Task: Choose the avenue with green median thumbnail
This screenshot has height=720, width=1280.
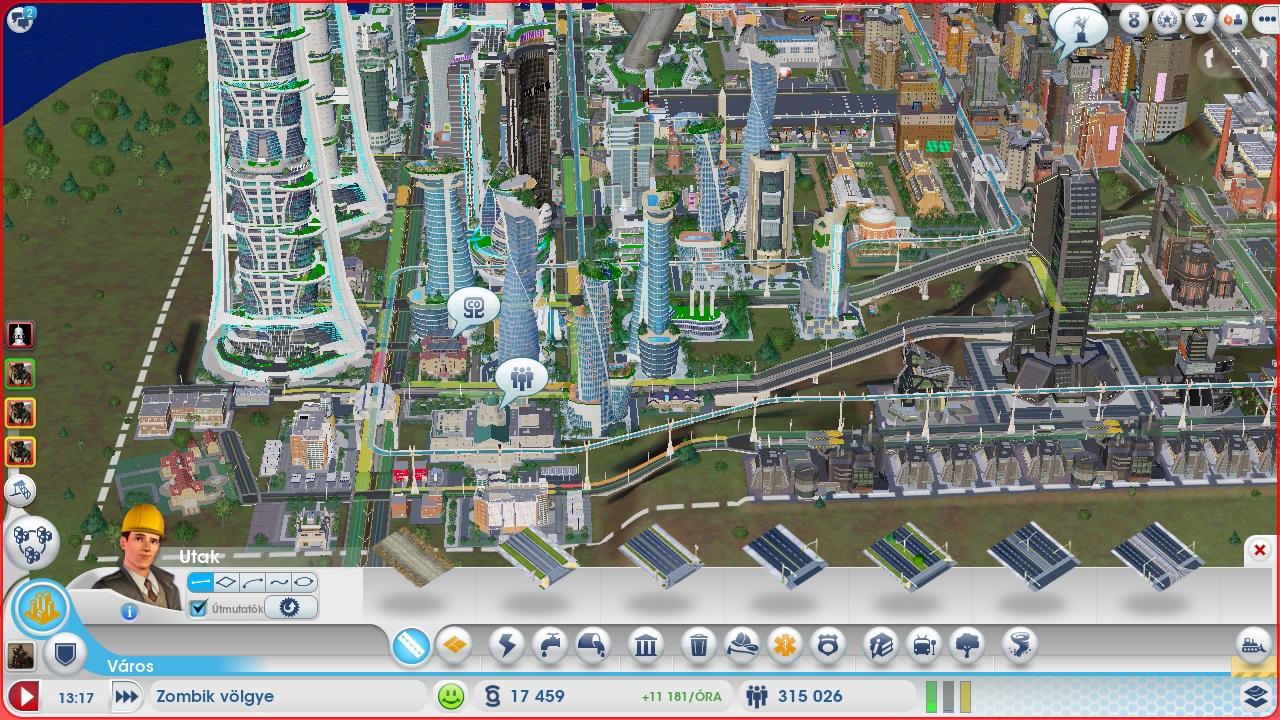Action: pyautogui.click(x=907, y=556)
